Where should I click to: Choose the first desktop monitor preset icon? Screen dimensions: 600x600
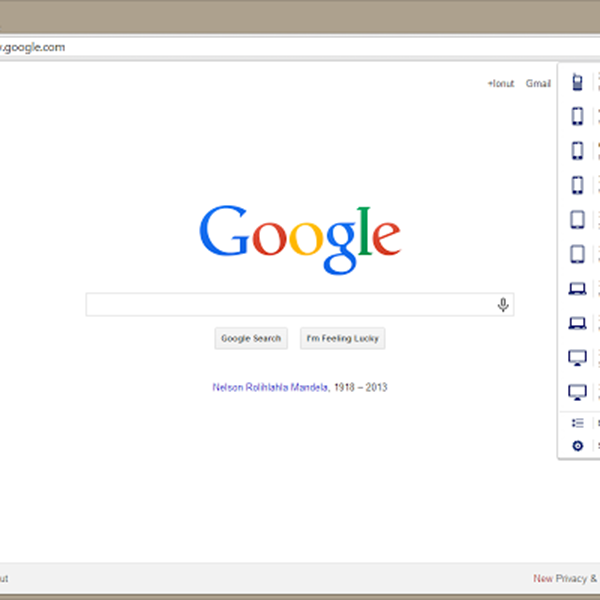click(x=577, y=358)
